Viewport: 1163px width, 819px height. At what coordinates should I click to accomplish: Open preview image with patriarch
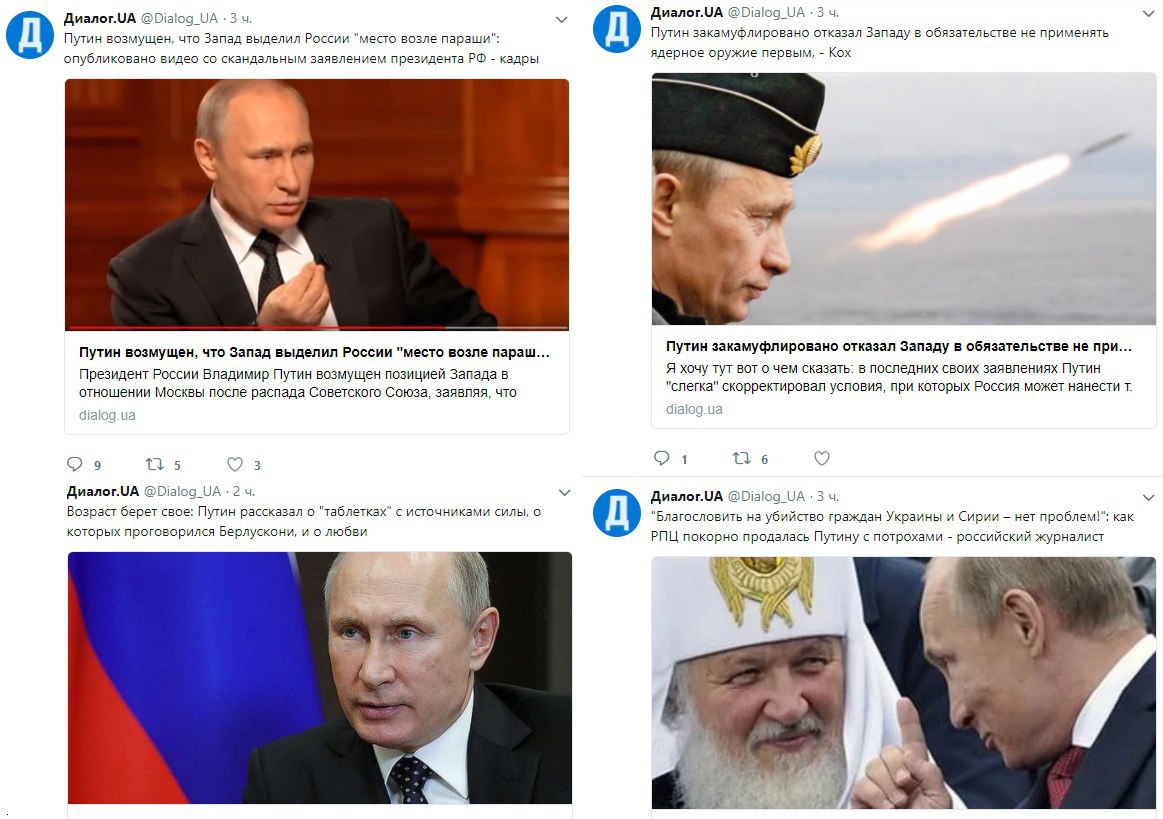[903, 683]
